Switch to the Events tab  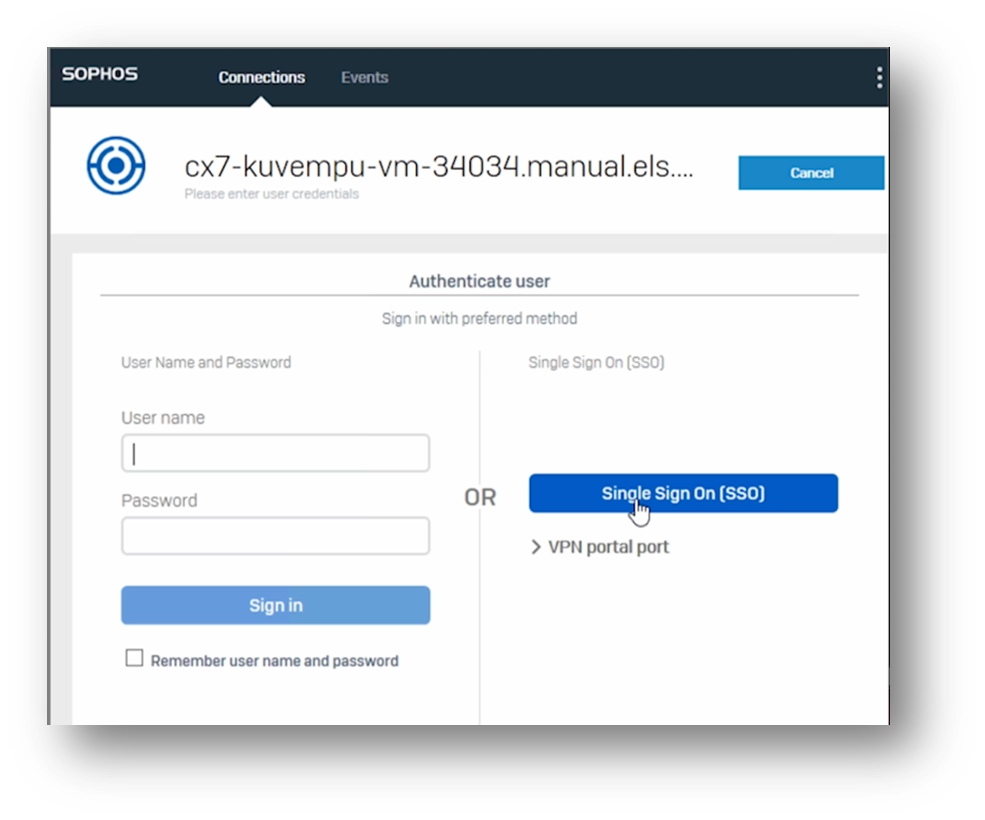364,77
